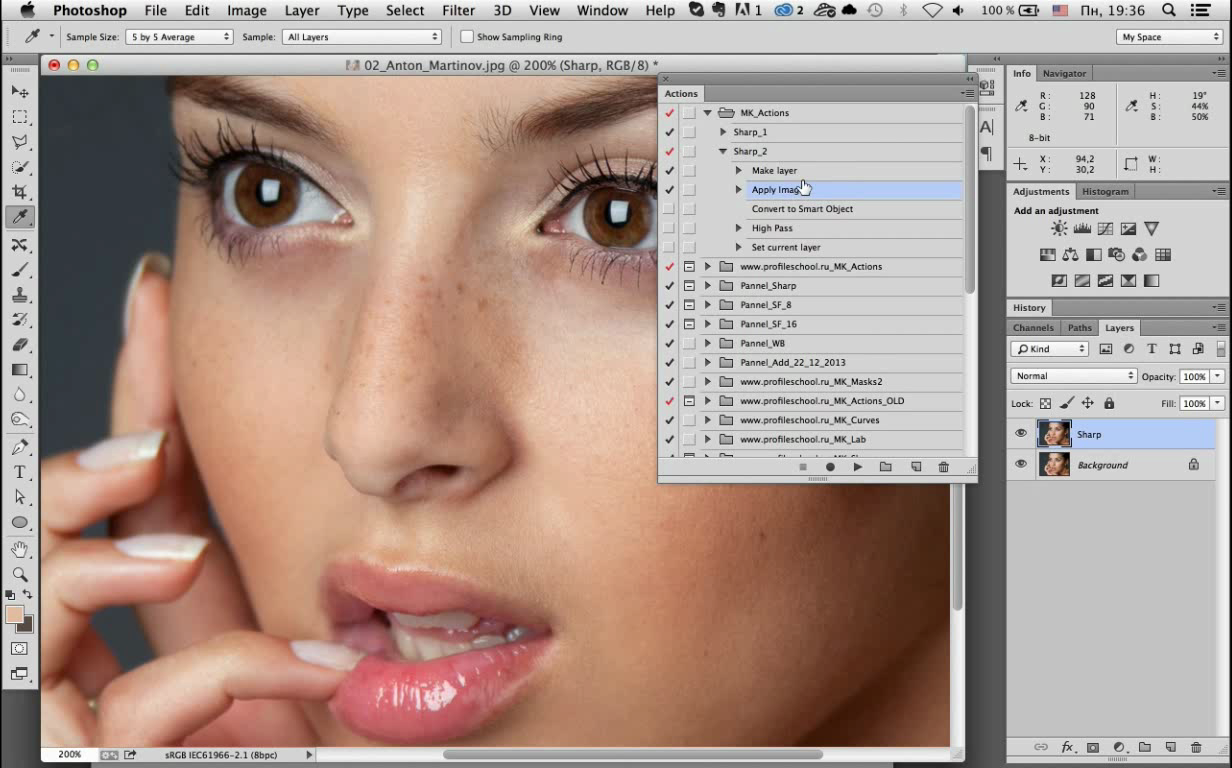1232x768 pixels.
Task: Select the Pen tool
Action: tap(19, 447)
